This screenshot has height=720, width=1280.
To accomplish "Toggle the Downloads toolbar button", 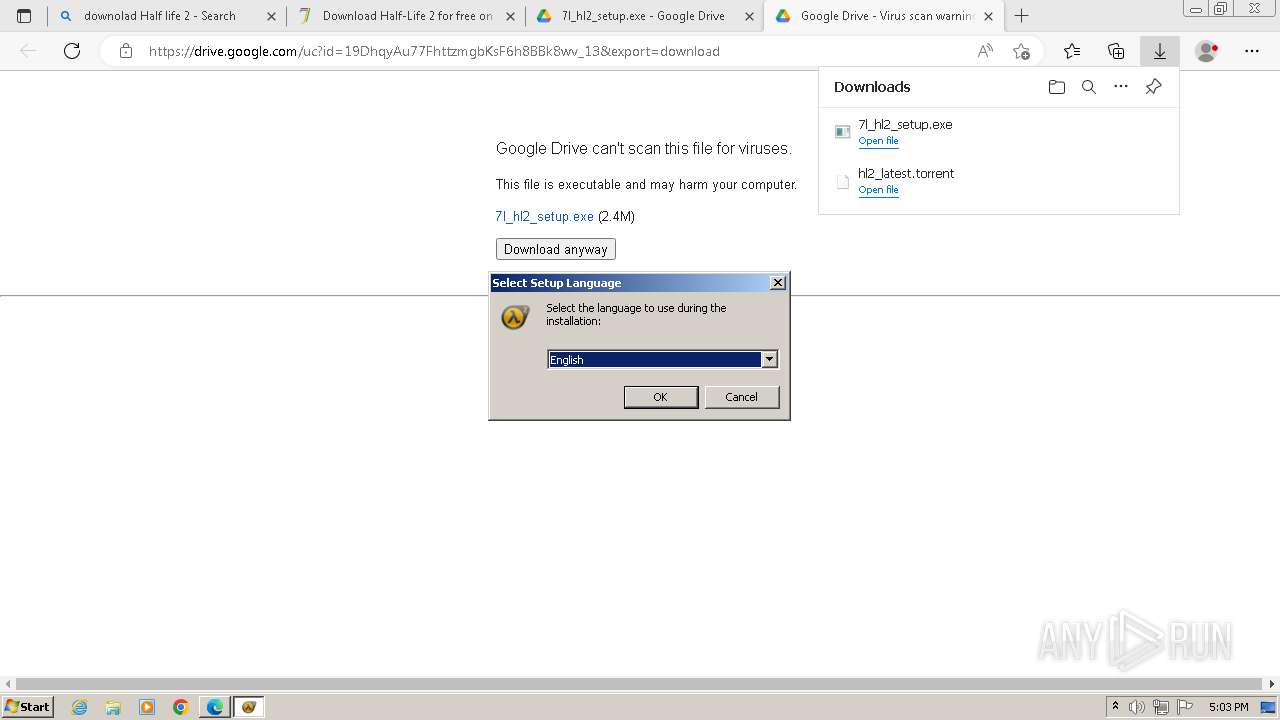I will (1160, 51).
